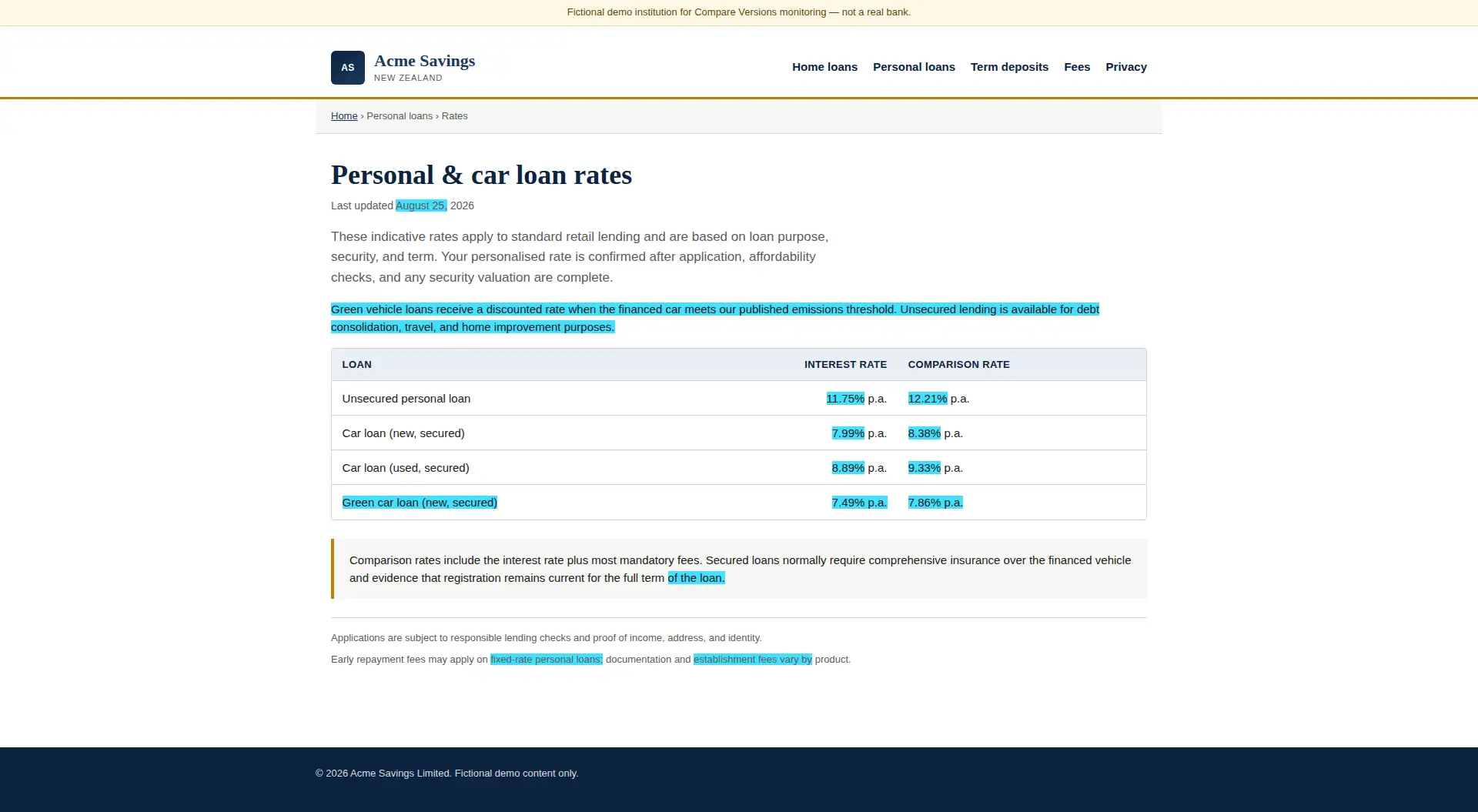The height and width of the screenshot is (812, 1478).
Task: Open the Home loans menu item
Action: point(824,67)
